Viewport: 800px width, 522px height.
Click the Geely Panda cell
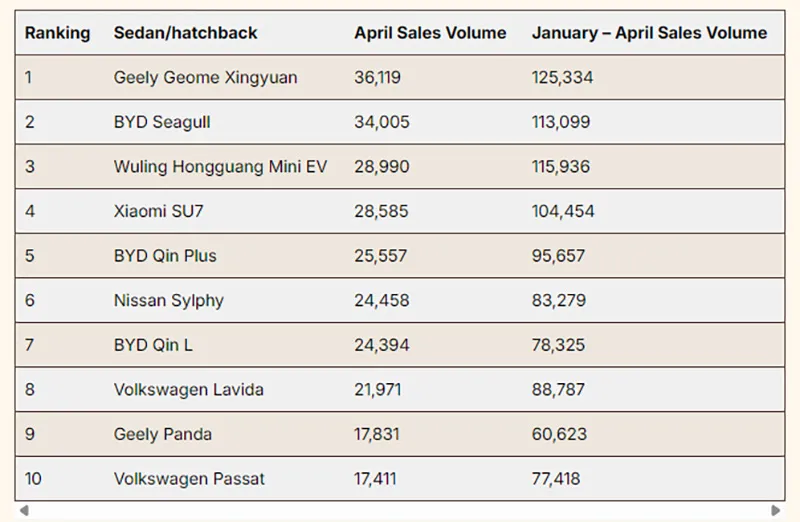point(163,434)
